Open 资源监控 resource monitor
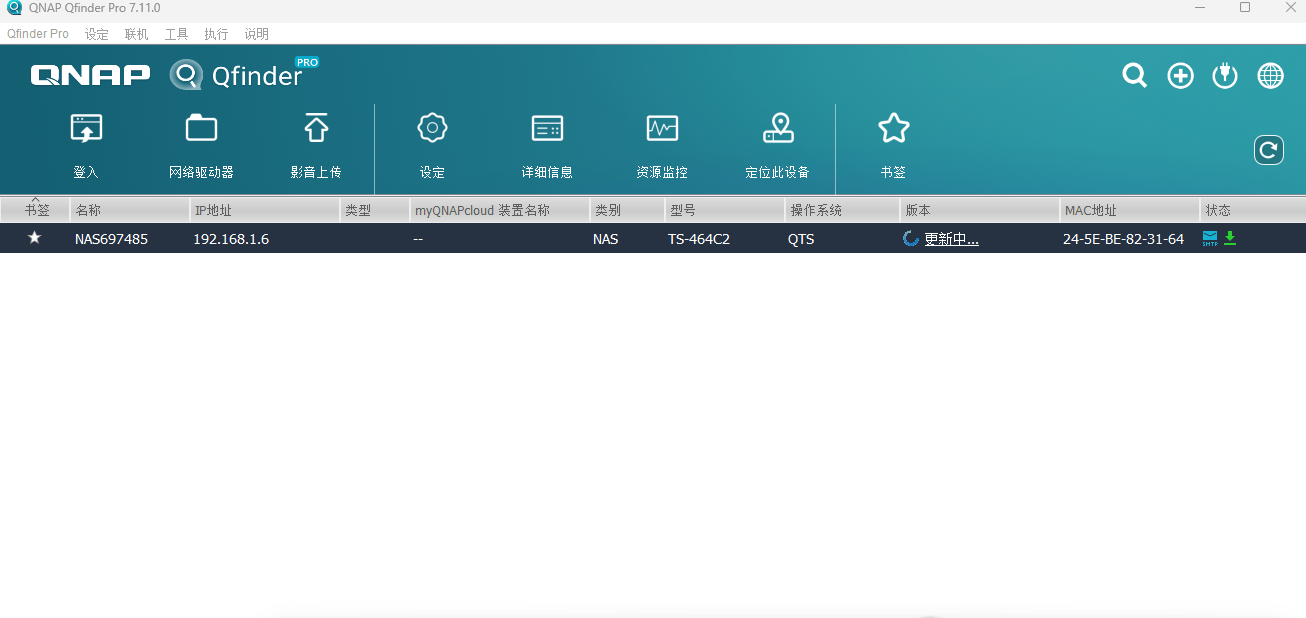 click(662, 147)
